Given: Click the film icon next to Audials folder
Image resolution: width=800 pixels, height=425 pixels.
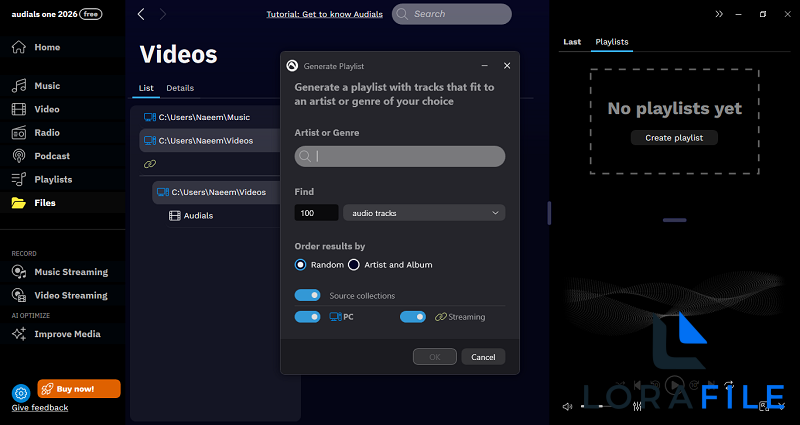Looking at the screenshot, I should (174, 216).
